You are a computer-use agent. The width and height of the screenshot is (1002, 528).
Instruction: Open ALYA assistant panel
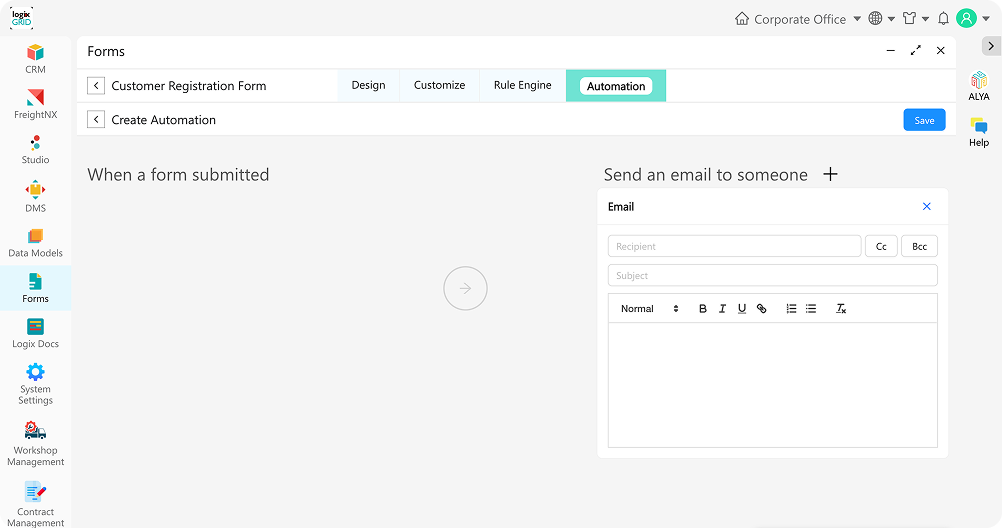[978, 86]
